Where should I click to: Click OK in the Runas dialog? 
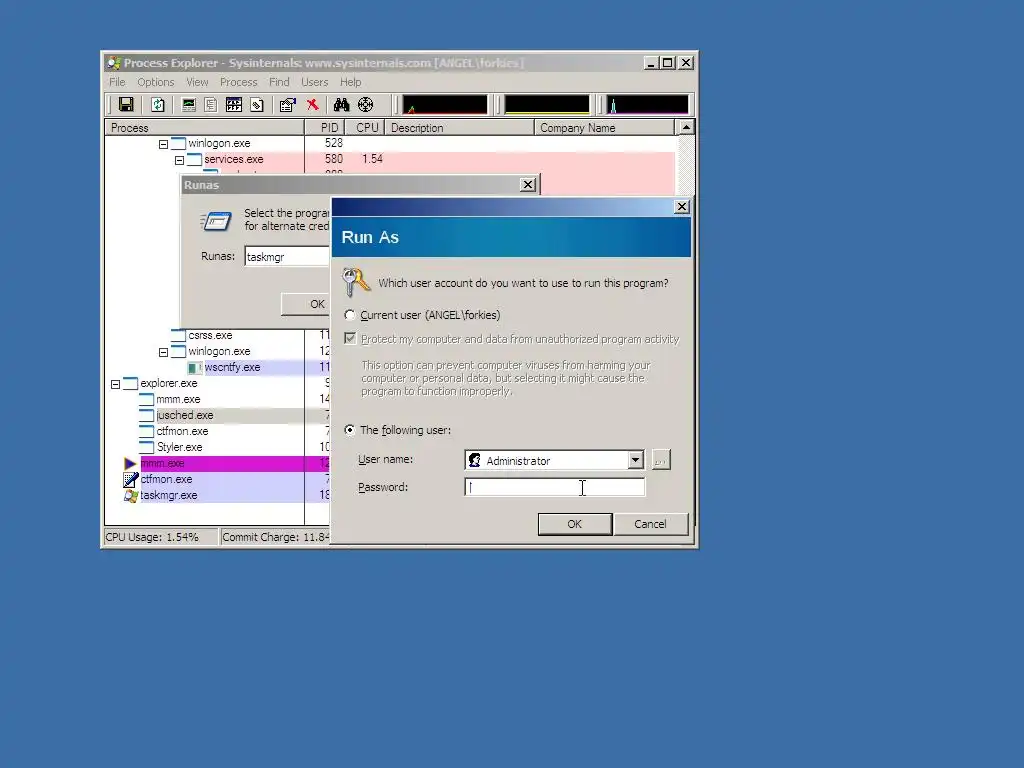click(306, 304)
